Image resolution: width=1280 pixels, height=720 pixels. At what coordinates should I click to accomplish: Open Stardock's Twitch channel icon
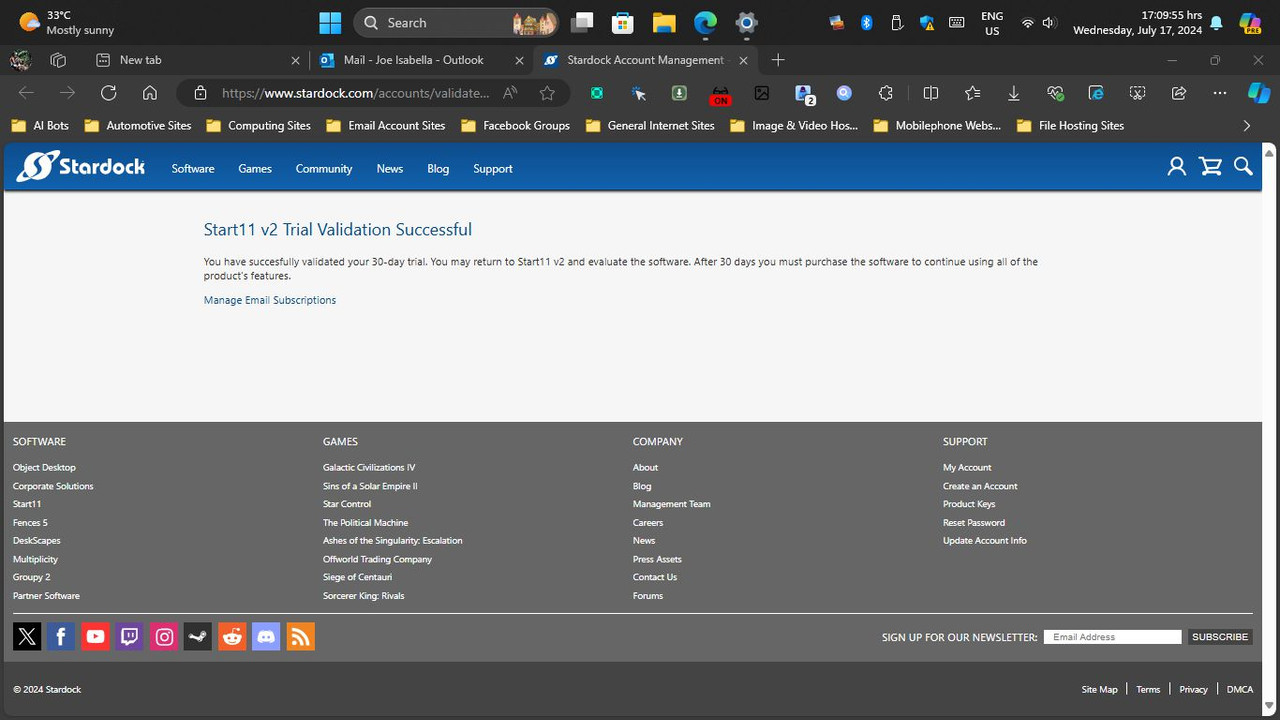pos(129,636)
